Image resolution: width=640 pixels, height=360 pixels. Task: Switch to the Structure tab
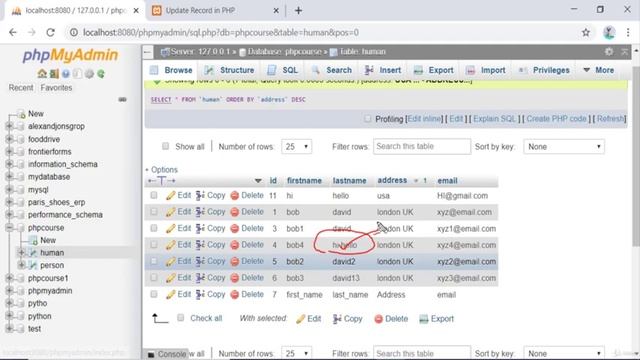[x=229, y=70]
